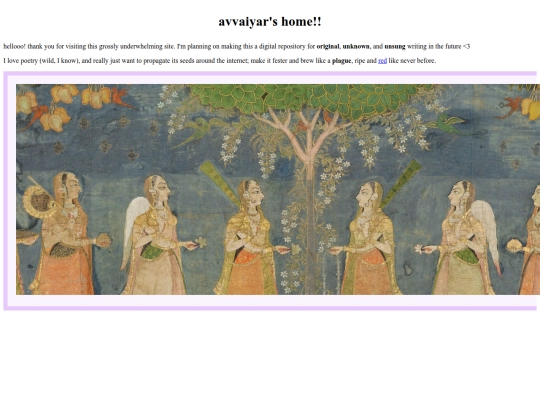Viewport: 540px width, 405px height.
Task: Click the 'avvaiyar's home!!' heading
Action: 270,22
